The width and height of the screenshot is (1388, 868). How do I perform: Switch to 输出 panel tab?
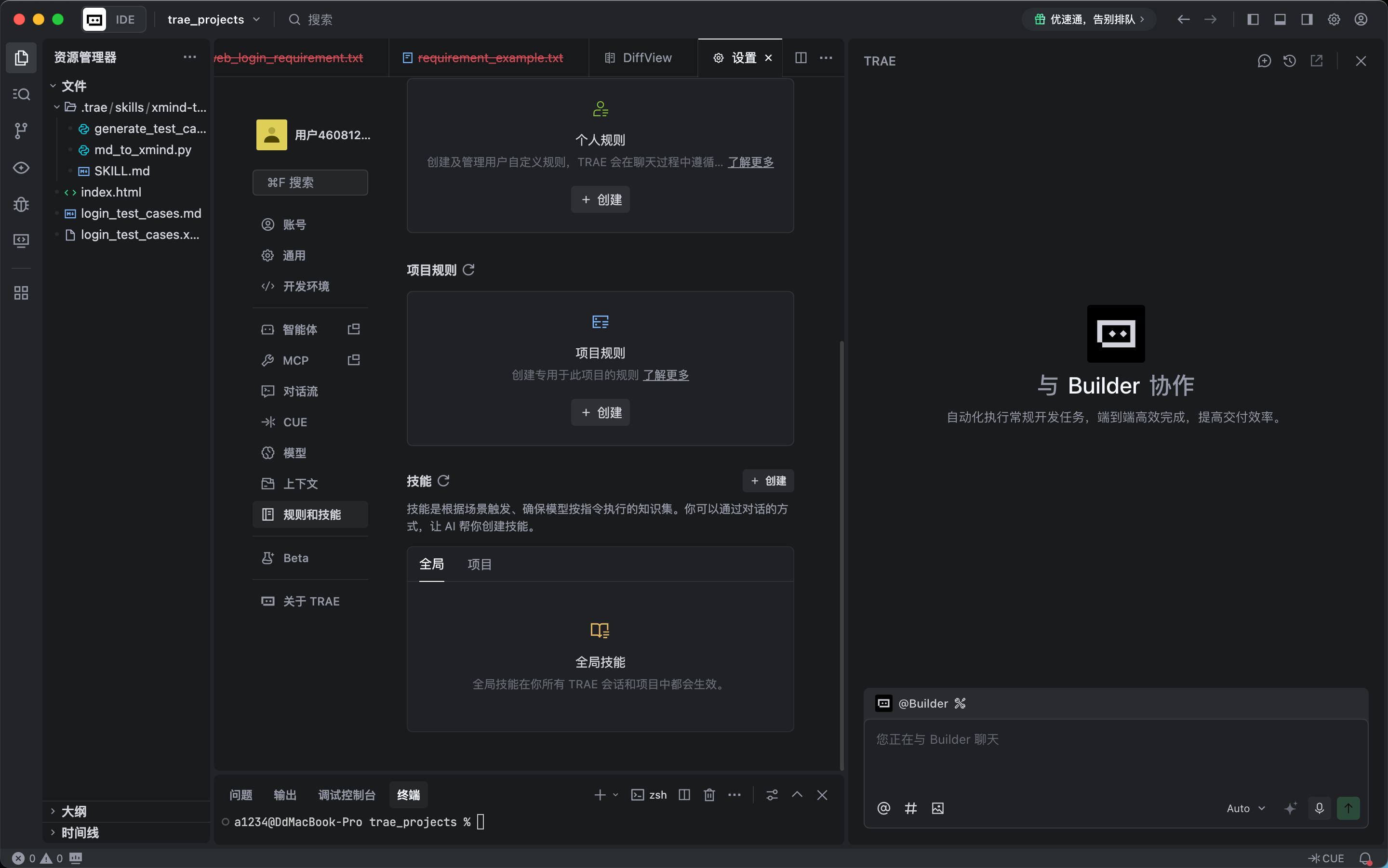pyautogui.click(x=285, y=794)
